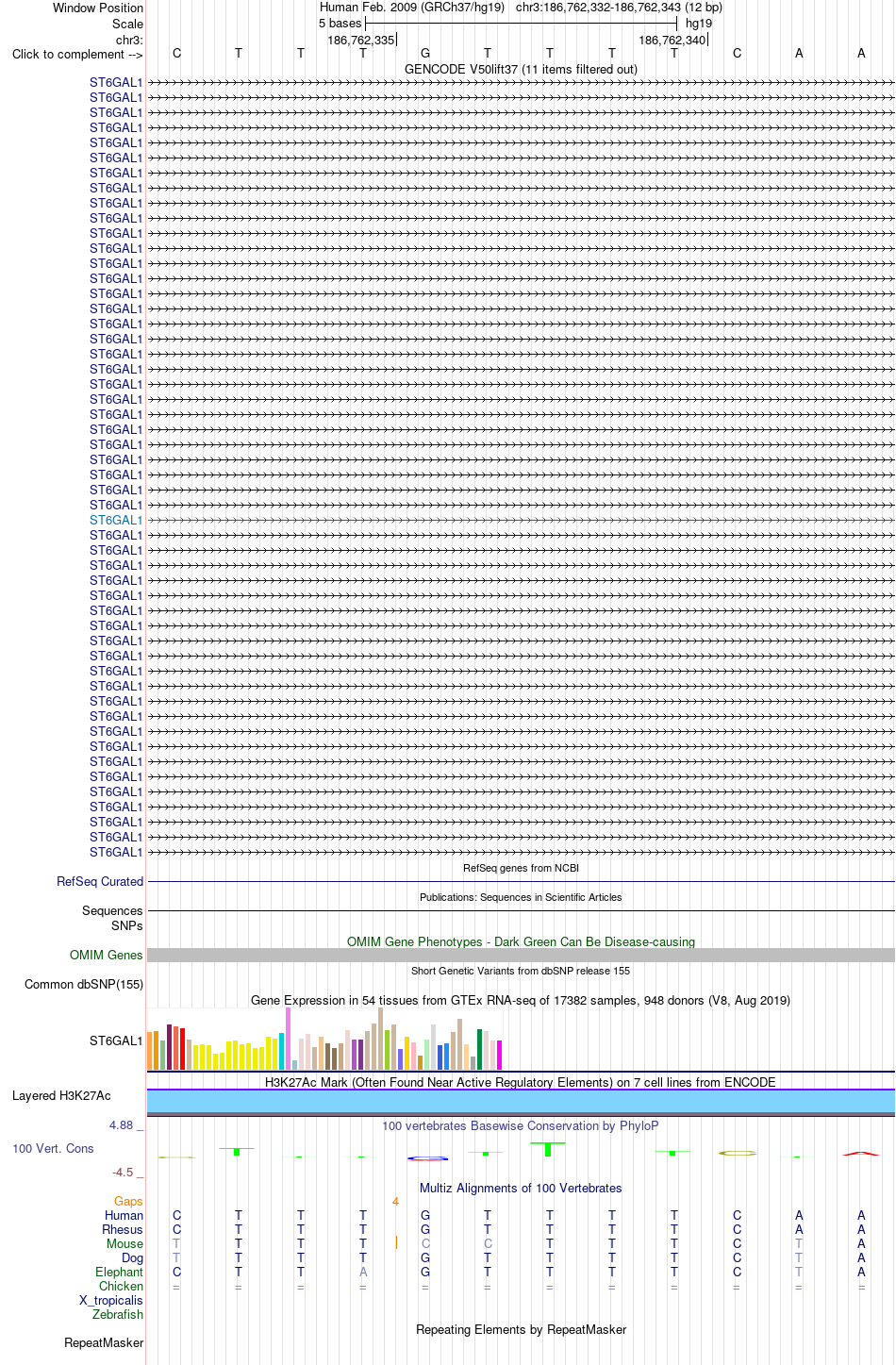
Task: Select the light-blue highlighted ST6GAL1 transcript label
Action: click(x=116, y=520)
